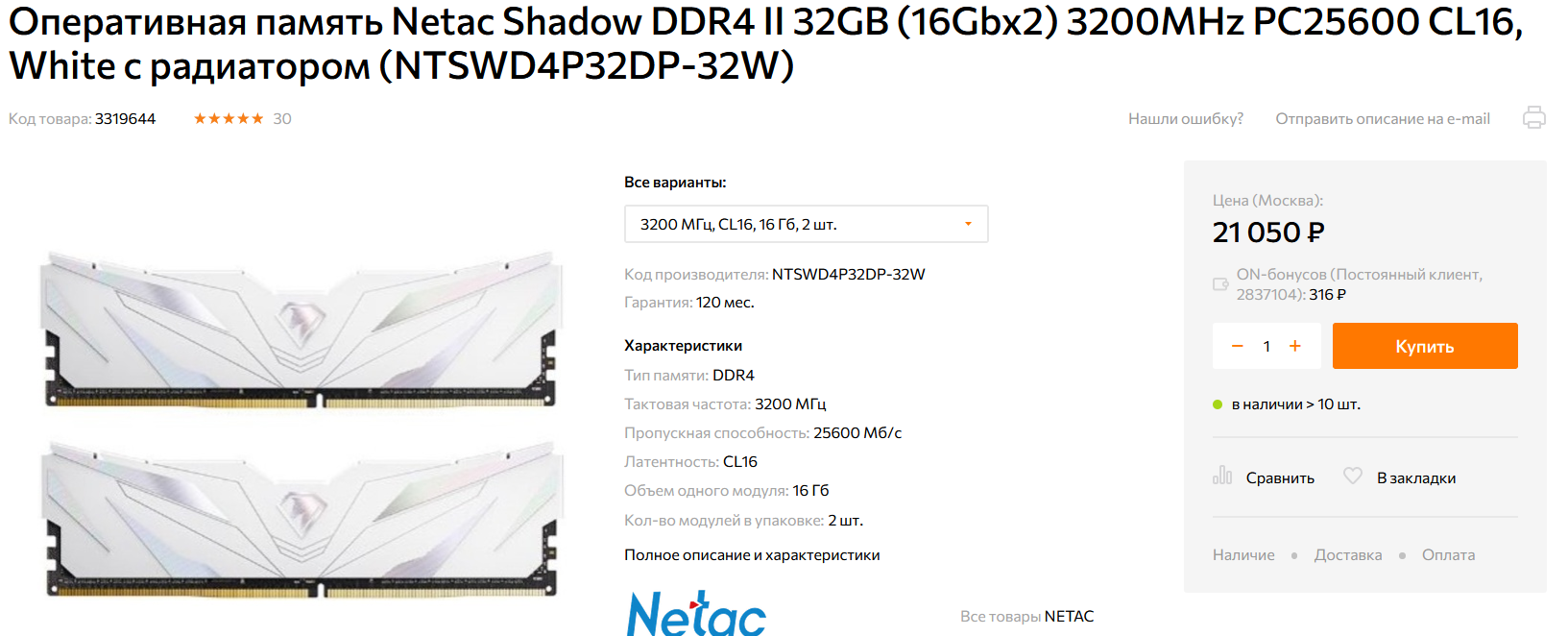1568x636 pixels.
Task: Buy the product with Купить
Action: pos(1425,346)
